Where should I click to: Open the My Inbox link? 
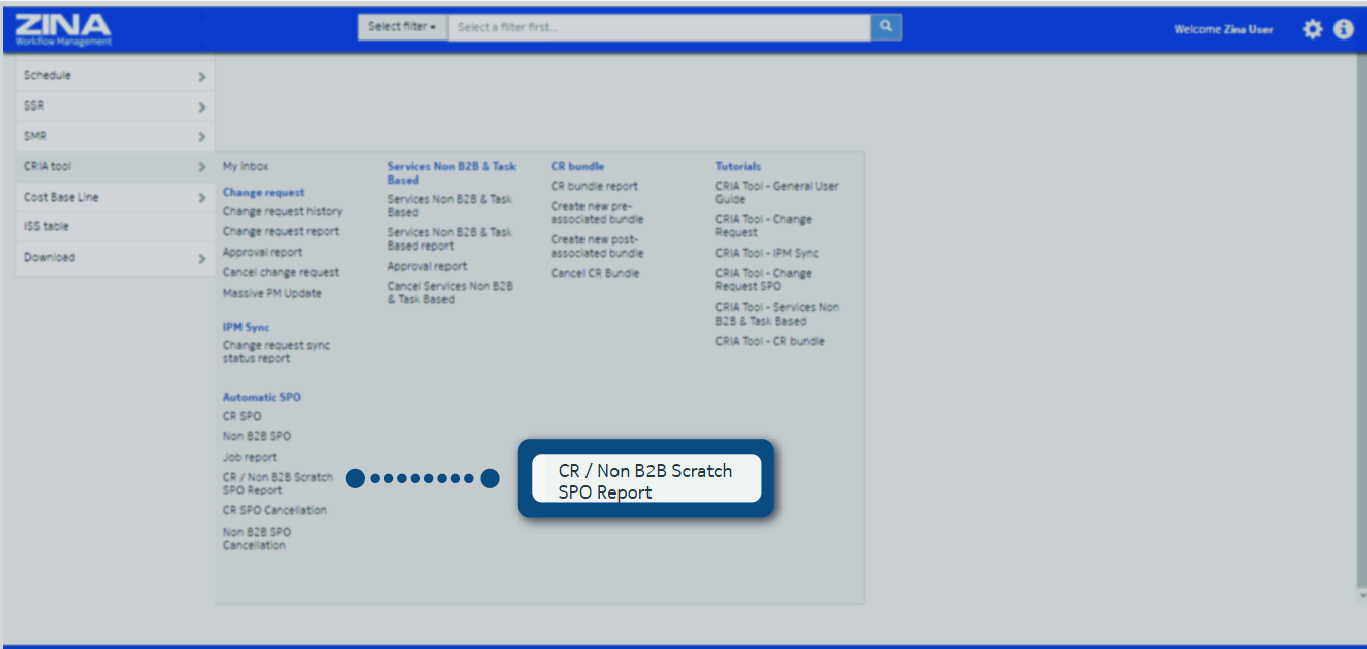click(x=245, y=167)
